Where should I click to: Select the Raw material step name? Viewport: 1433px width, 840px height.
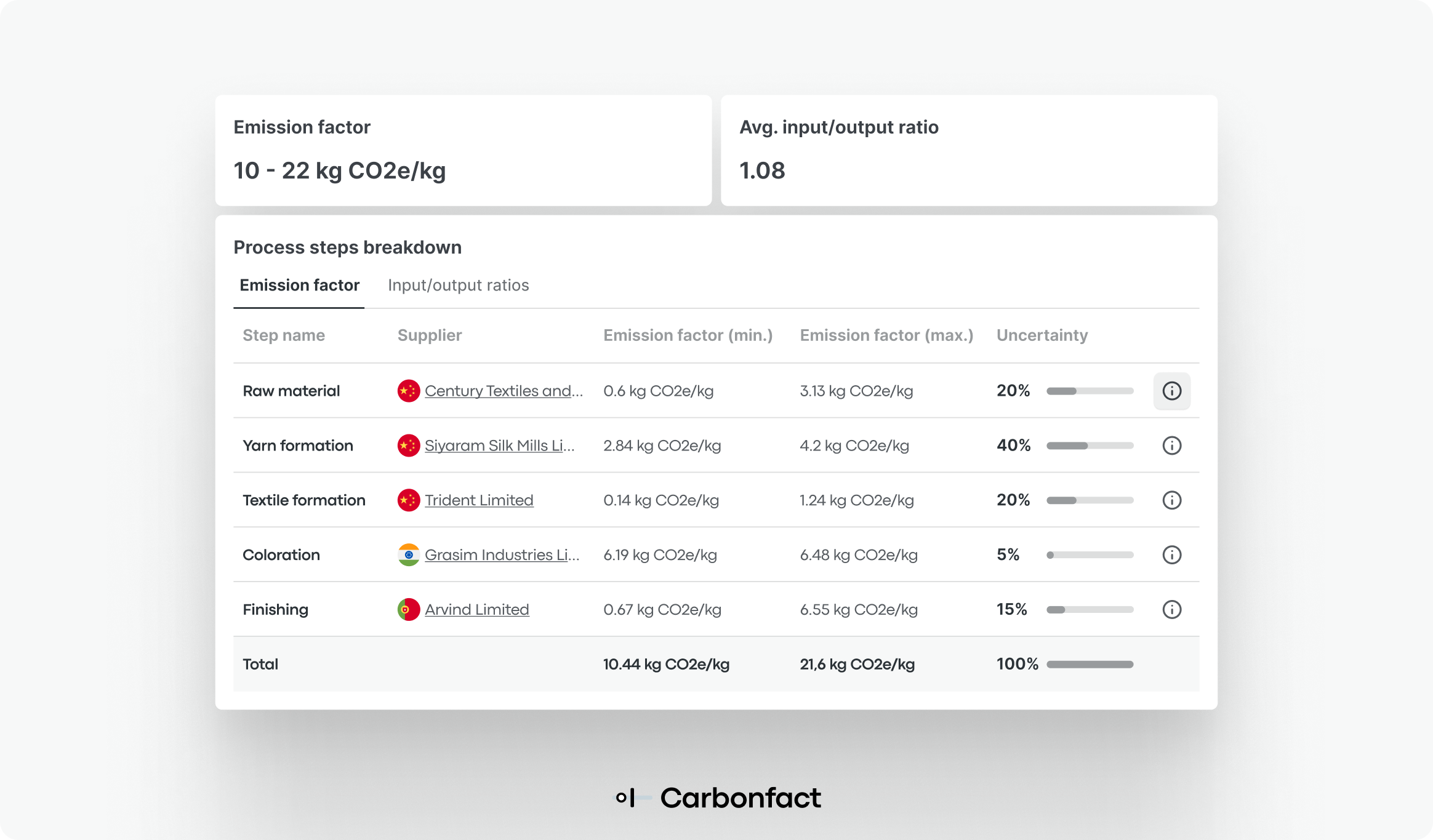(x=291, y=391)
